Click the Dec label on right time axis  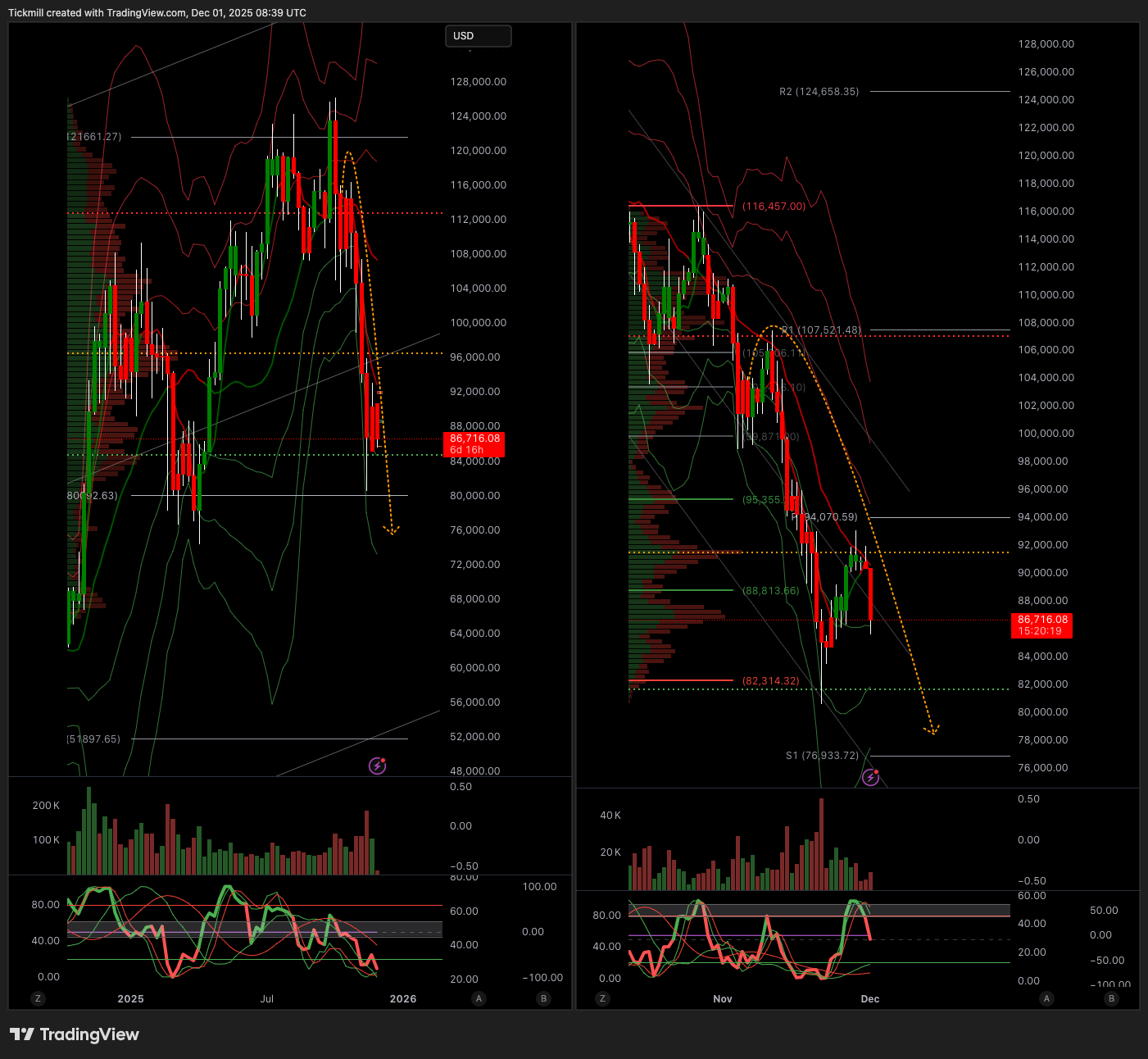coord(870,998)
